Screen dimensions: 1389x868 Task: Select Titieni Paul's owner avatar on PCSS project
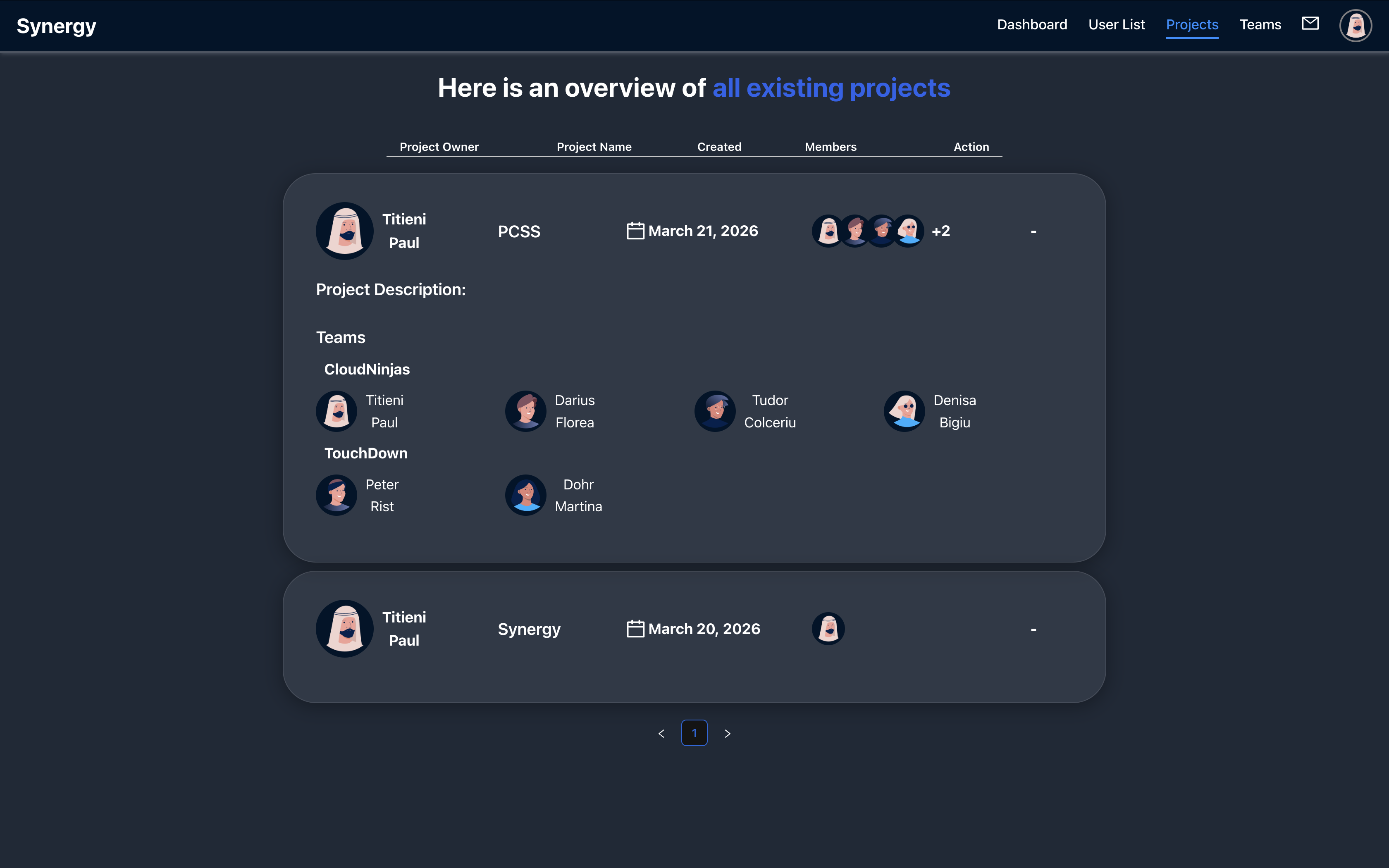coord(344,231)
